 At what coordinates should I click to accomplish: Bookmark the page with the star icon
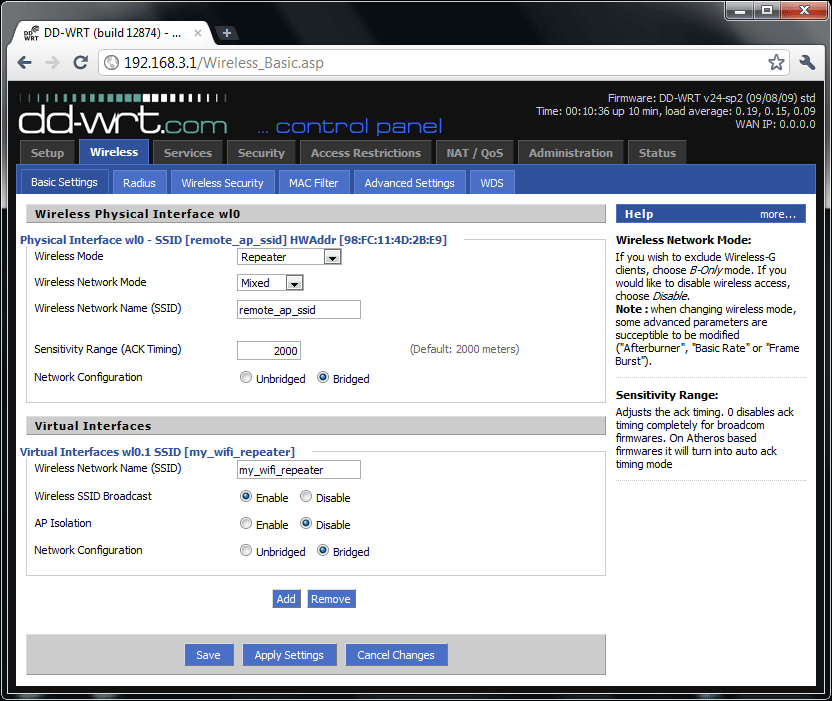[x=776, y=63]
